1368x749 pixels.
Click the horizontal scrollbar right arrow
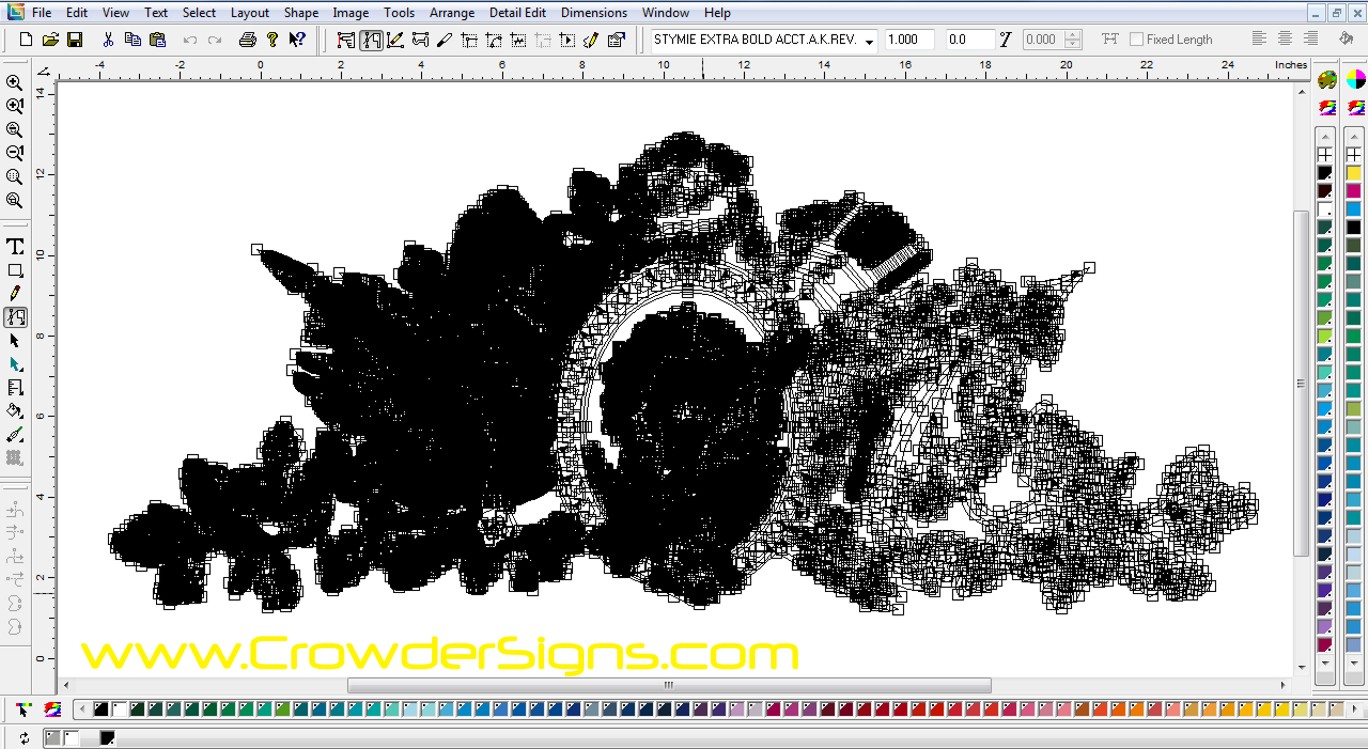pyautogui.click(x=1284, y=686)
